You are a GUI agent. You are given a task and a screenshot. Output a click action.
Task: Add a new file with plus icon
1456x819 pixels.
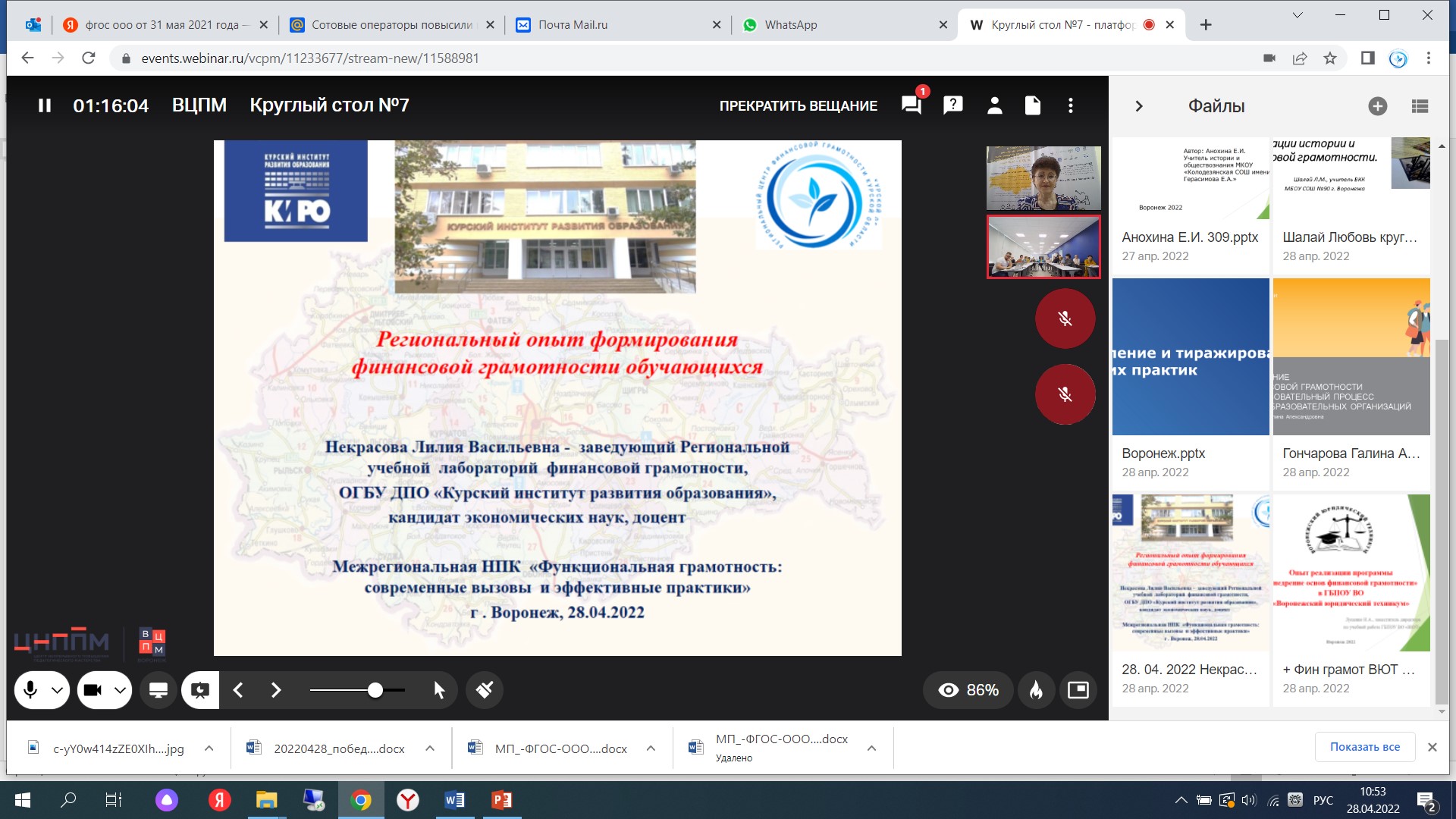click(1378, 106)
